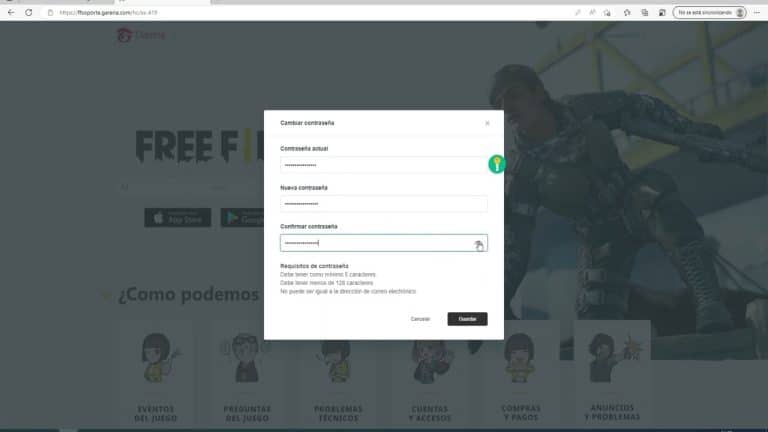Viewport: 768px width, 432px height.
Task: Open the Eventos del Juego category
Action: (156, 373)
